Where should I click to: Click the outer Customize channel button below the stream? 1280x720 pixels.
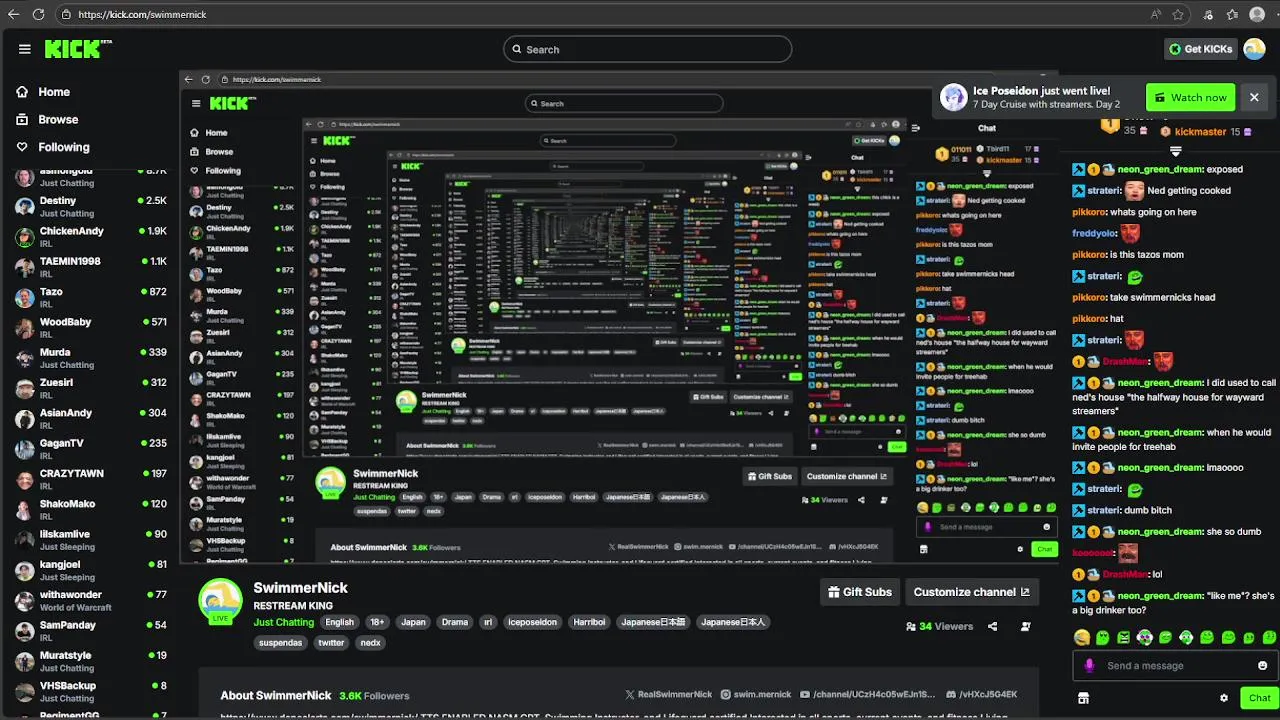coord(971,592)
